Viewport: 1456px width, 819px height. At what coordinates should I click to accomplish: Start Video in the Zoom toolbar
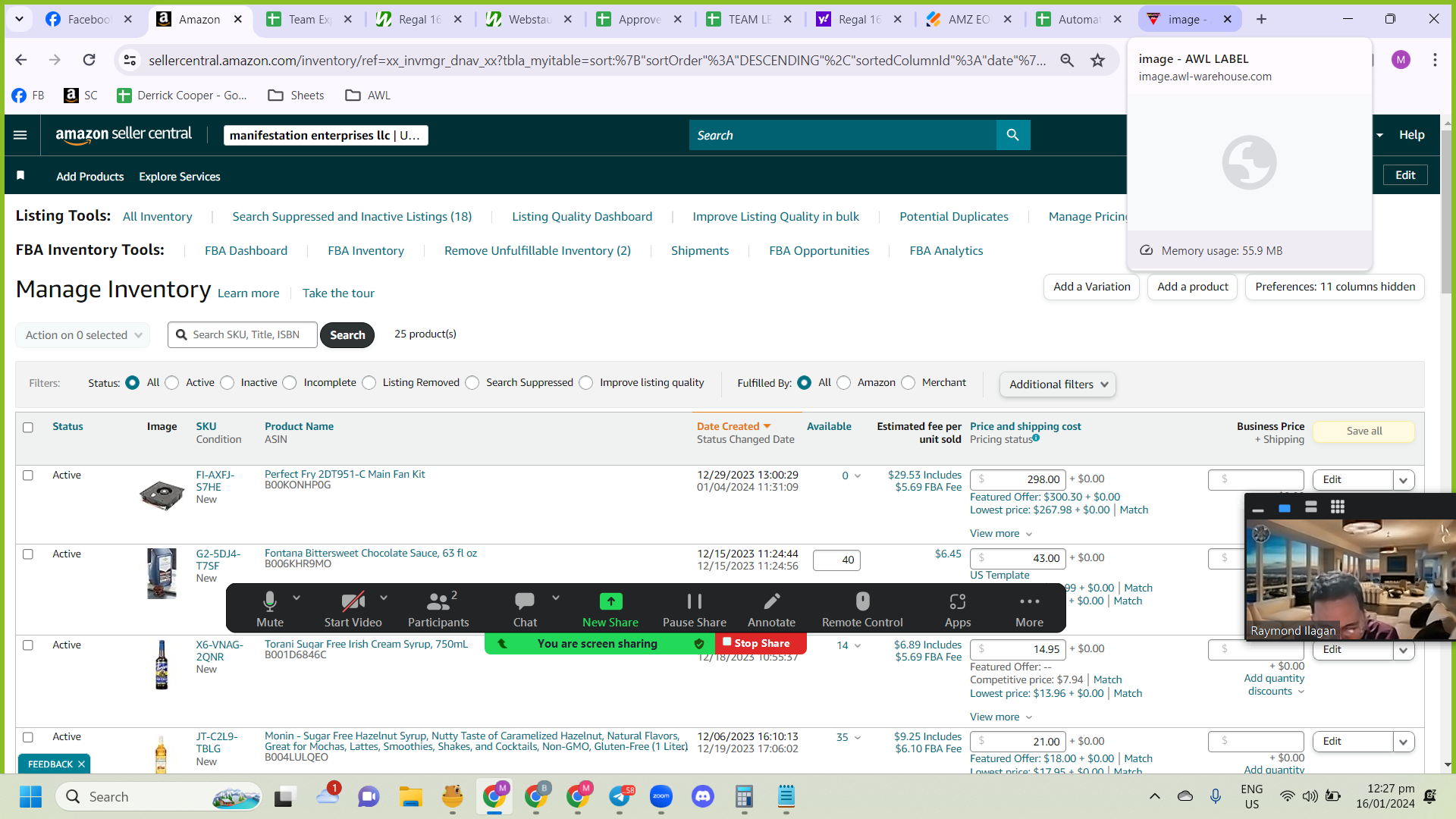click(353, 609)
